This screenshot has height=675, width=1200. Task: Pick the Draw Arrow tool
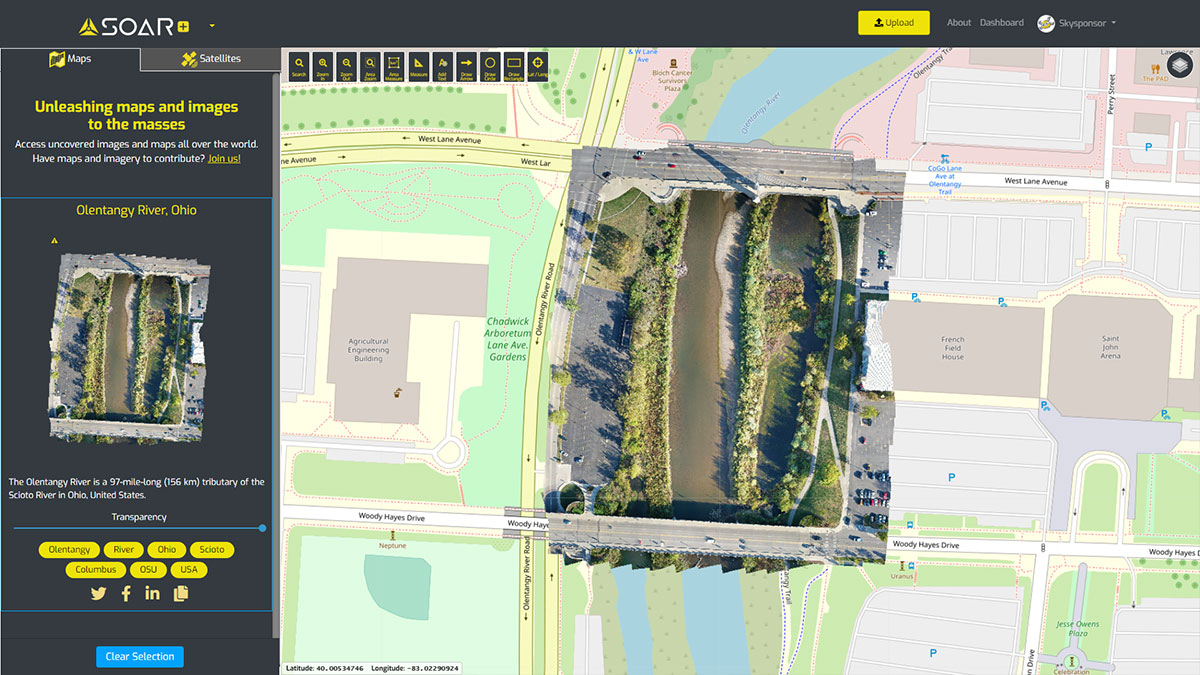coord(466,65)
